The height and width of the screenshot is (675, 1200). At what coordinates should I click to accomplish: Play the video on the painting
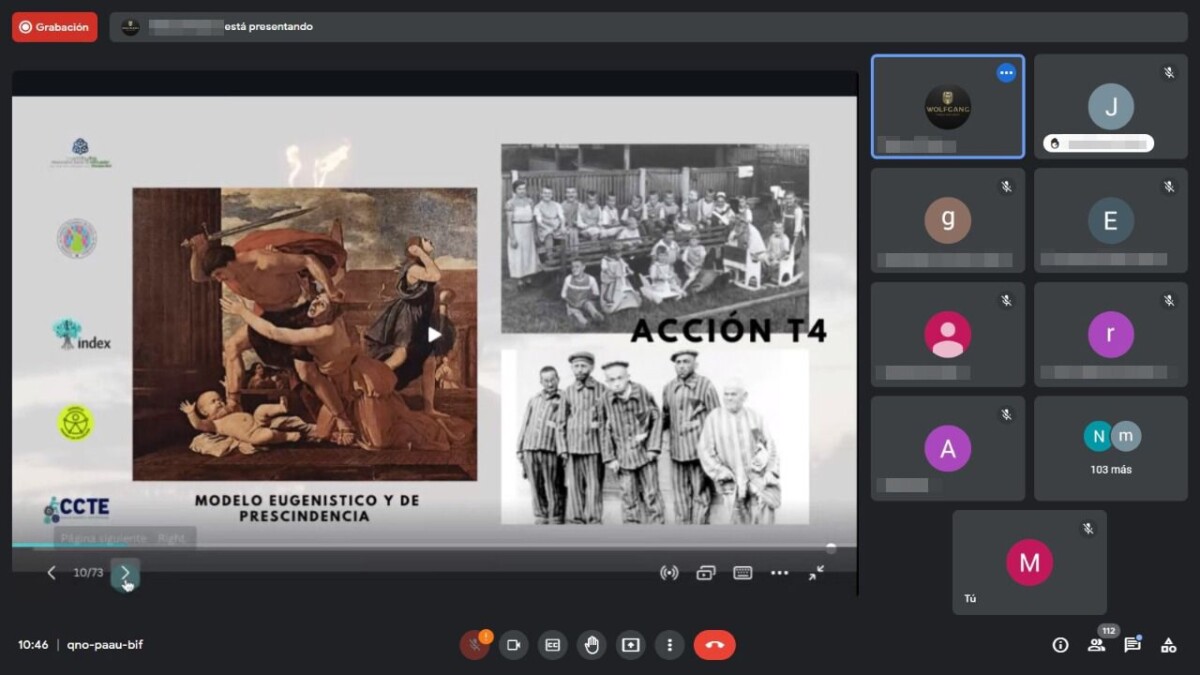[434, 334]
